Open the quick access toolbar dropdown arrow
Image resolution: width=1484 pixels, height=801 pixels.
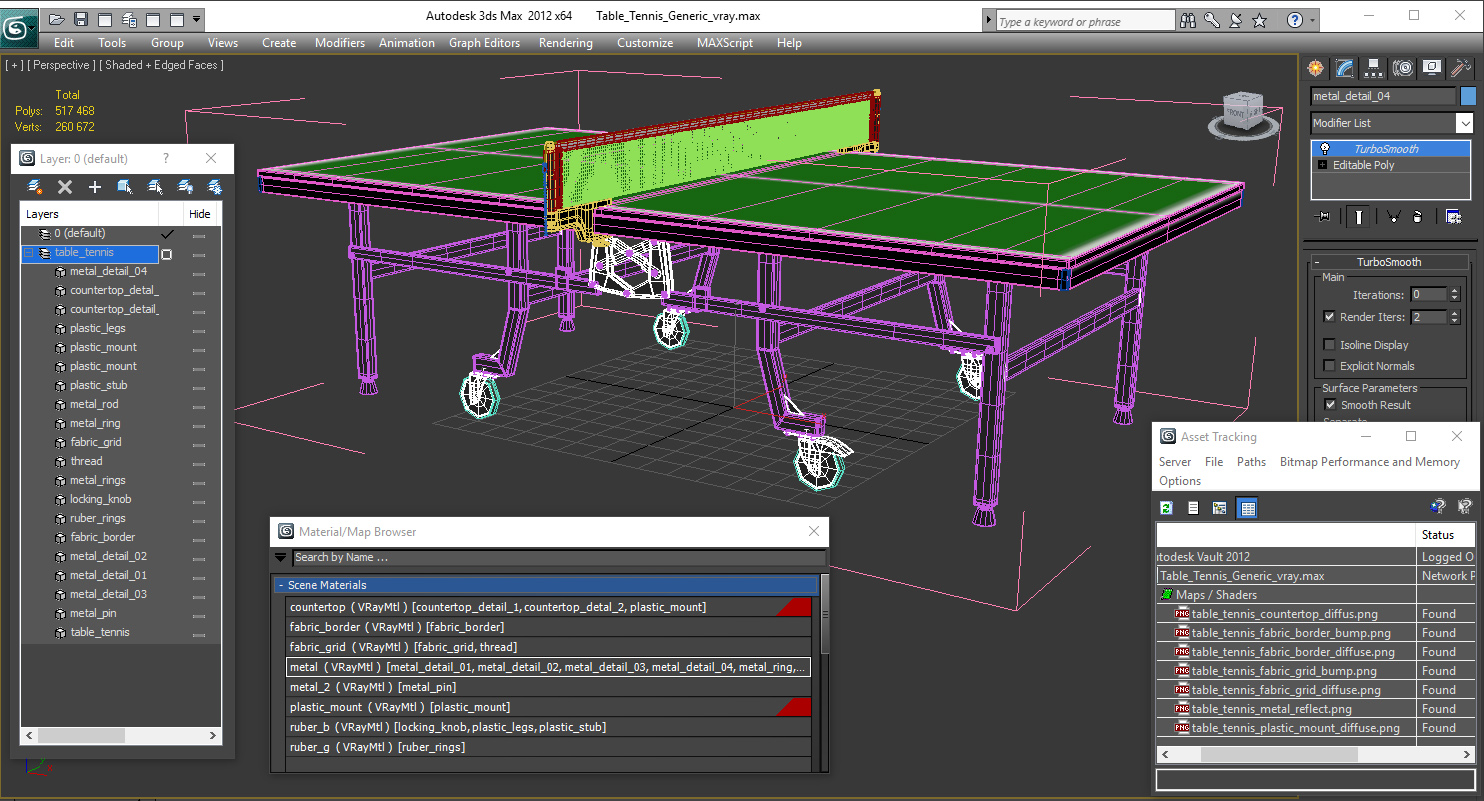coord(196,19)
